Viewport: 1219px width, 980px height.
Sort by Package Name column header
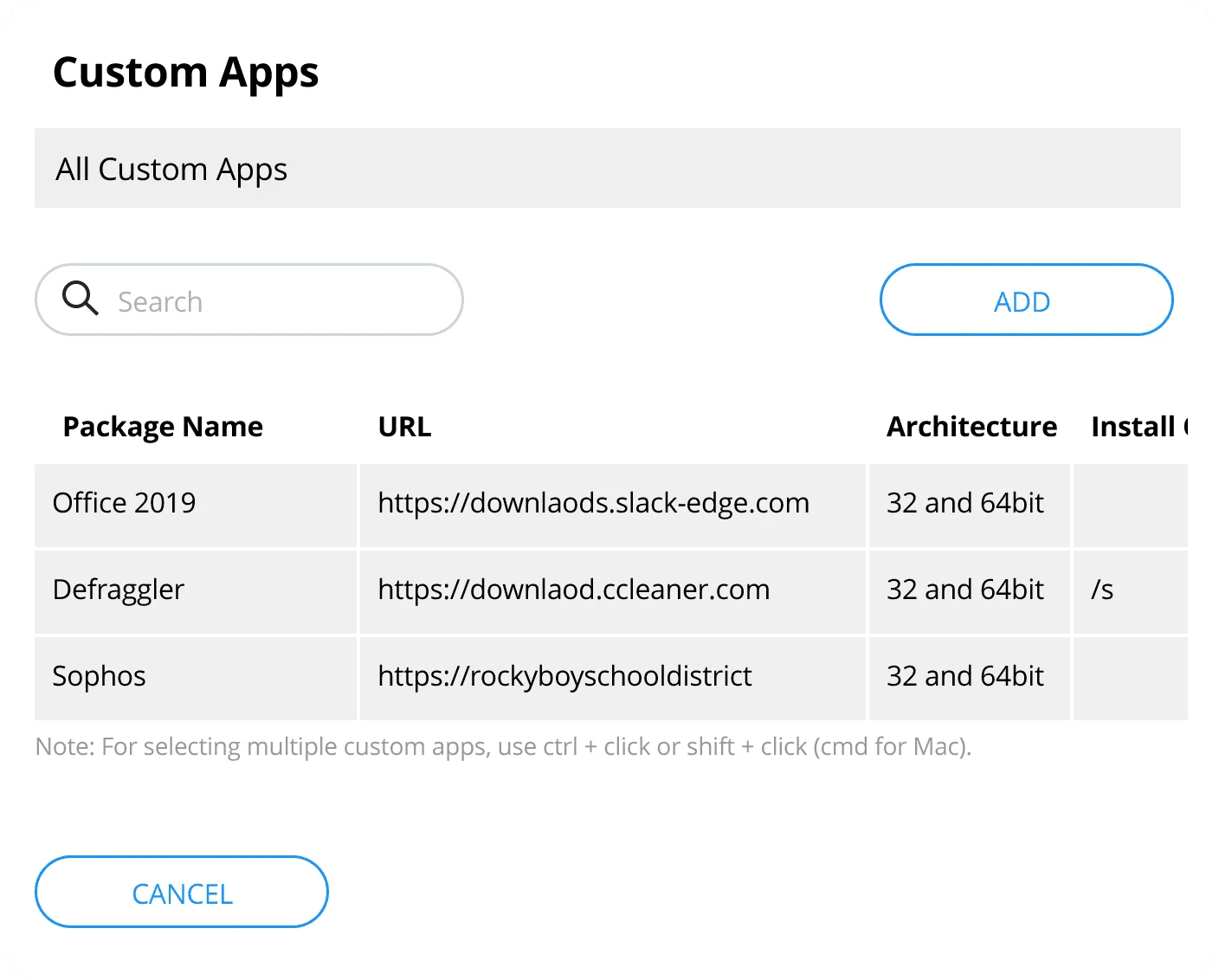(x=163, y=427)
